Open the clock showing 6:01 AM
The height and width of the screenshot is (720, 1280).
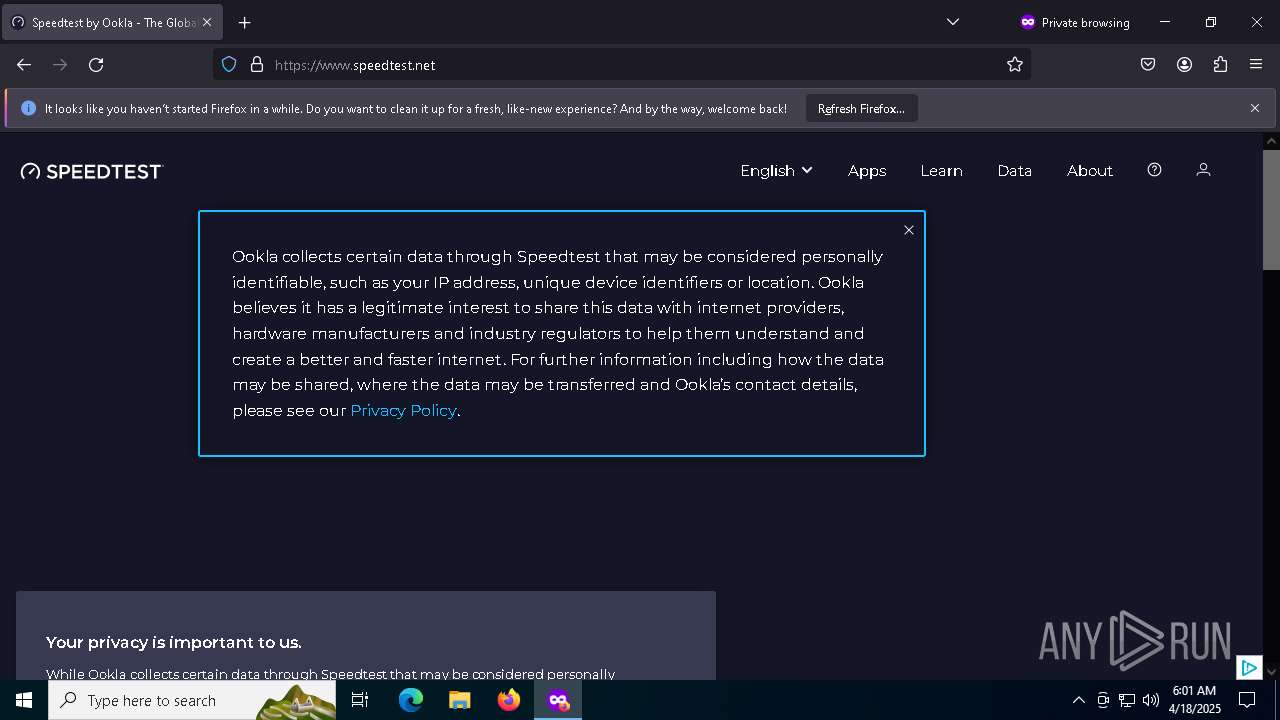point(1194,700)
